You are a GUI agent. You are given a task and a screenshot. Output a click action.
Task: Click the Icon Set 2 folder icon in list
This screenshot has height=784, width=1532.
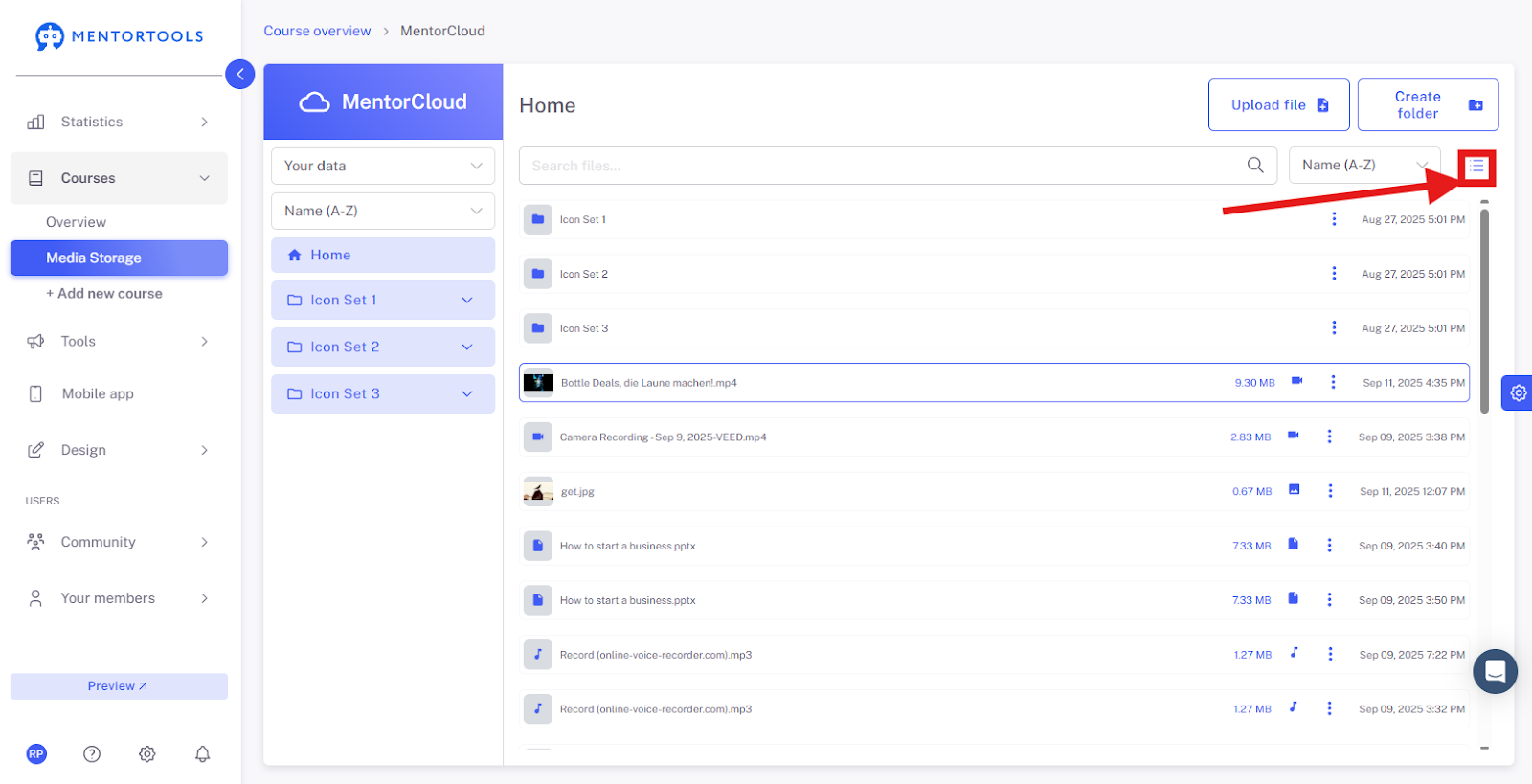coord(538,274)
